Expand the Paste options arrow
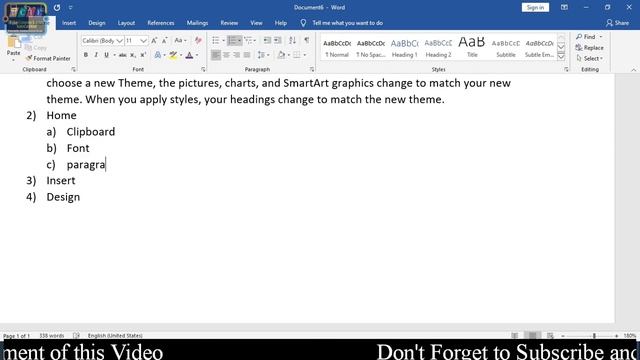The image size is (640, 360). tap(13, 60)
